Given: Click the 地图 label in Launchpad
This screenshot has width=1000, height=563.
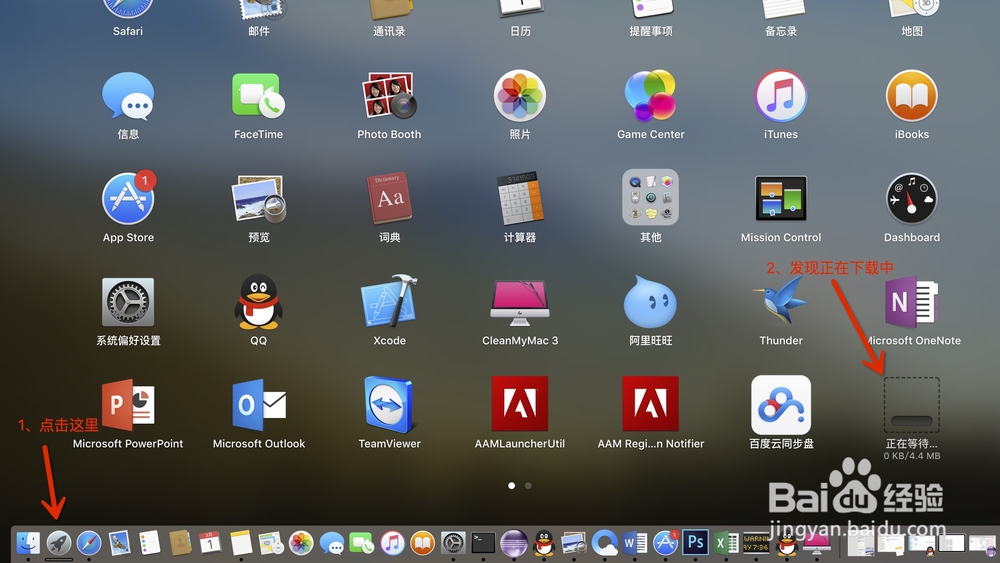Looking at the screenshot, I should (911, 31).
